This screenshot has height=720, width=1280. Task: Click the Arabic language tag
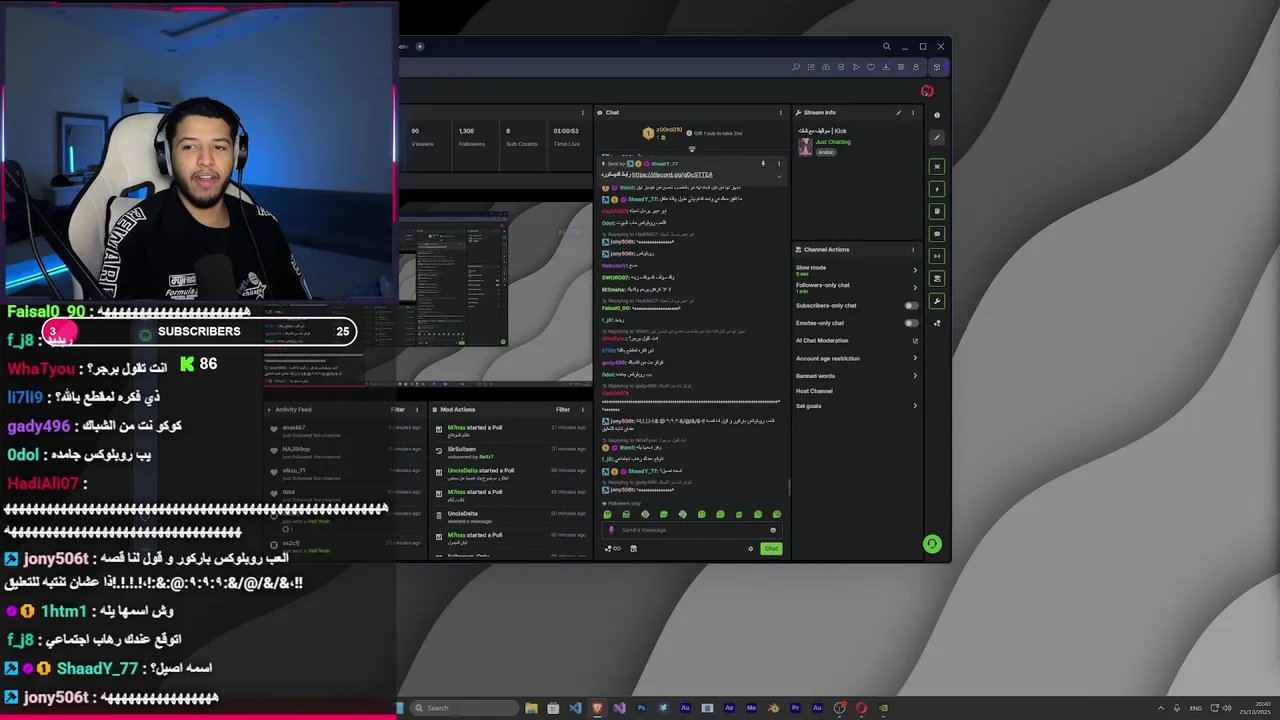pos(826,152)
